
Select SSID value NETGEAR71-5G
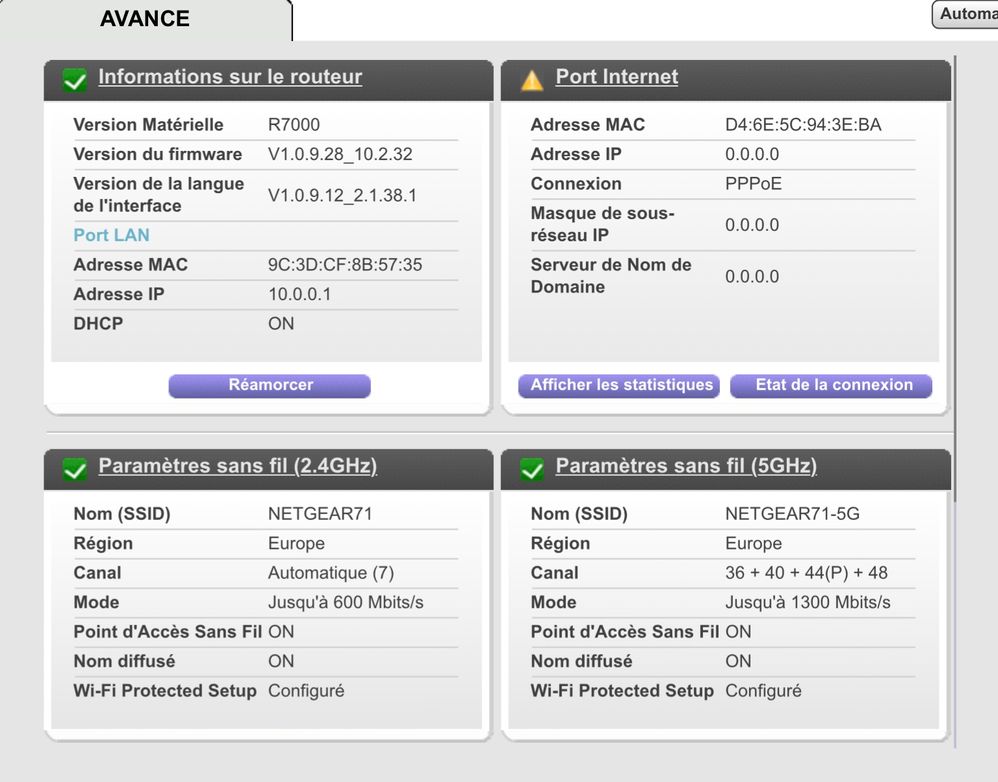tap(792, 514)
